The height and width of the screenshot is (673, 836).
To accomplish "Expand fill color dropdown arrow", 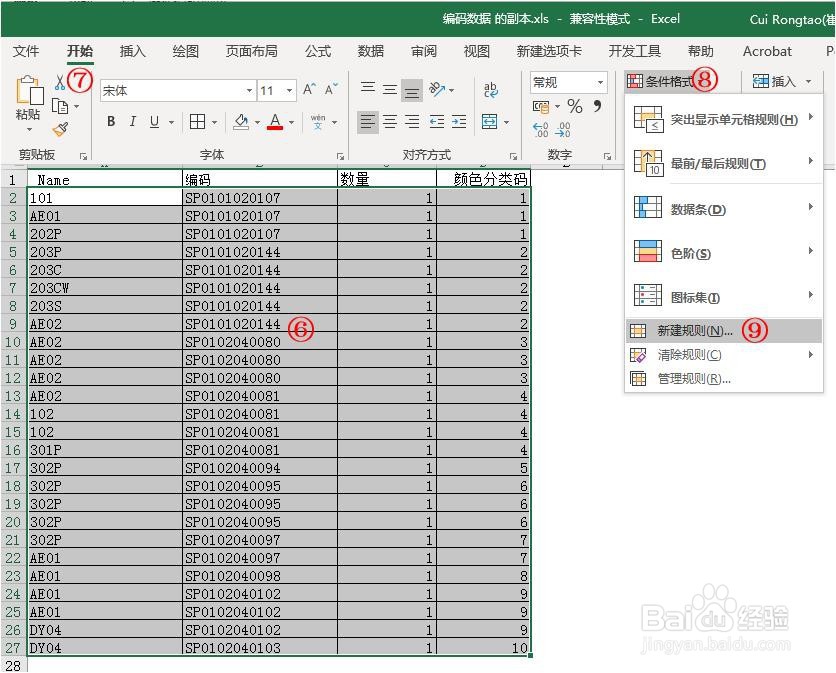I will click(257, 122).
